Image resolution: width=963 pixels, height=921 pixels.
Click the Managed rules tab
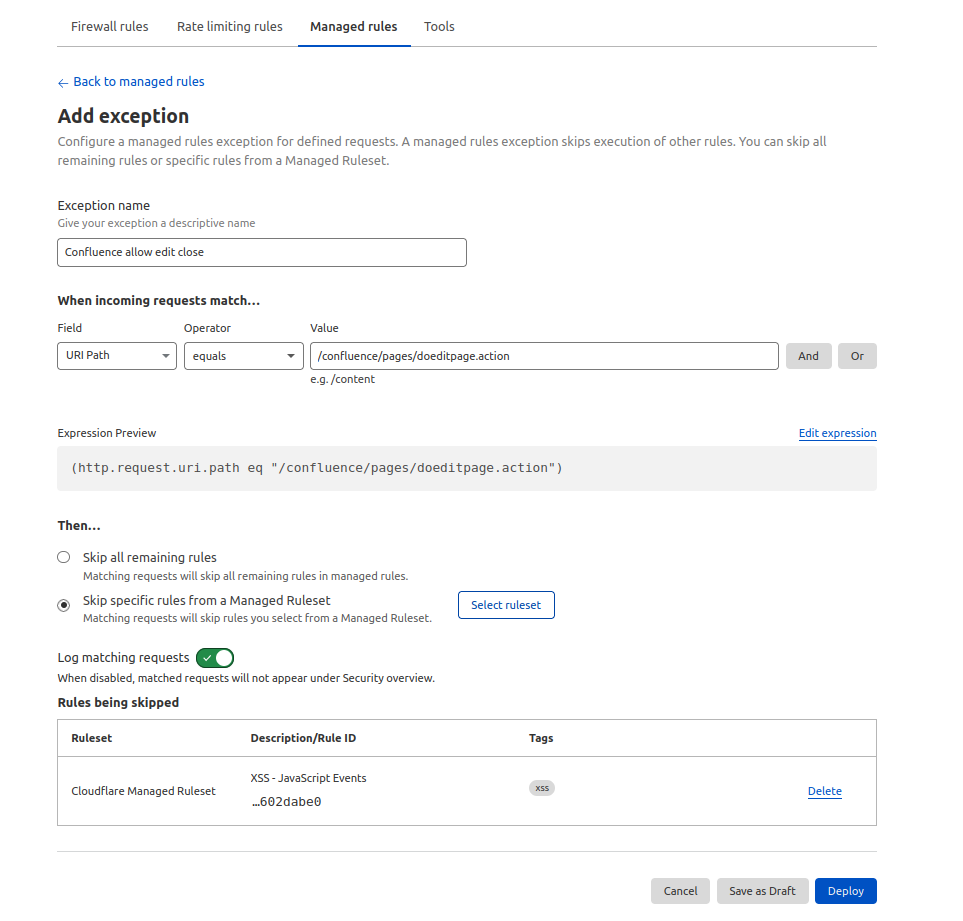click(354, 26)
